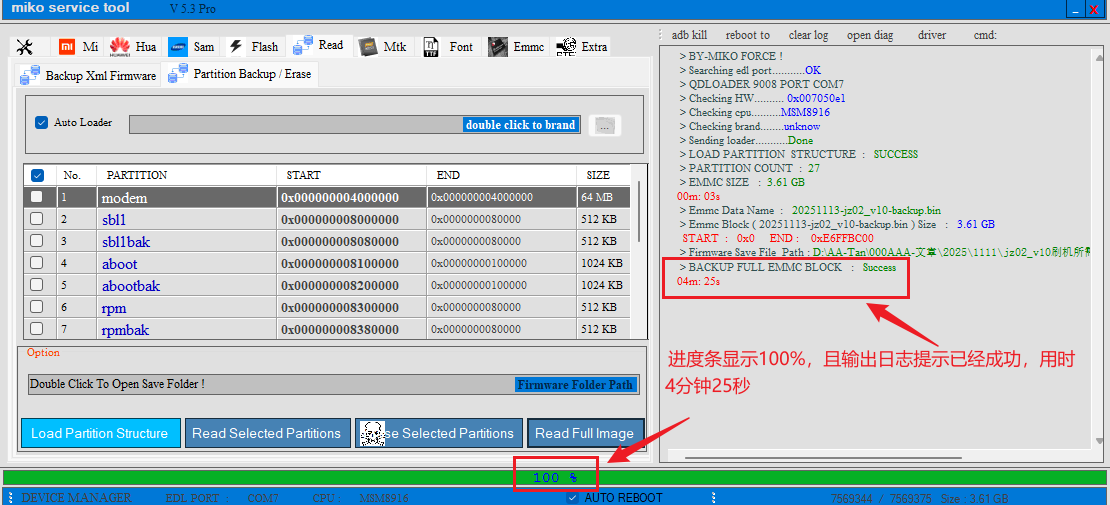Open the Font tab
The height and width of the screenshot is (505, 1110).
pos(448,47)
